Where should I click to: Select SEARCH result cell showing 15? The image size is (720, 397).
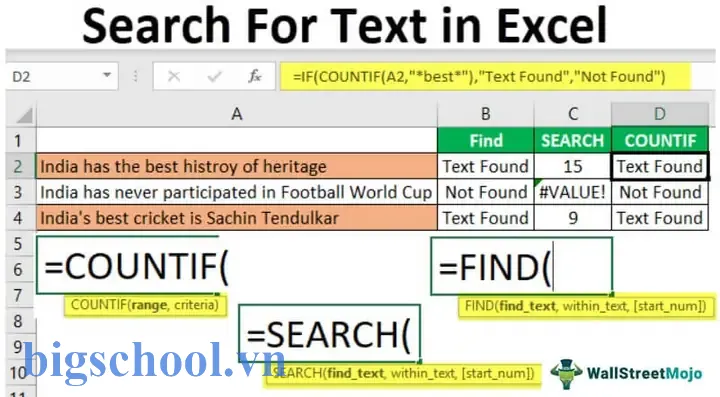(573, 166)
